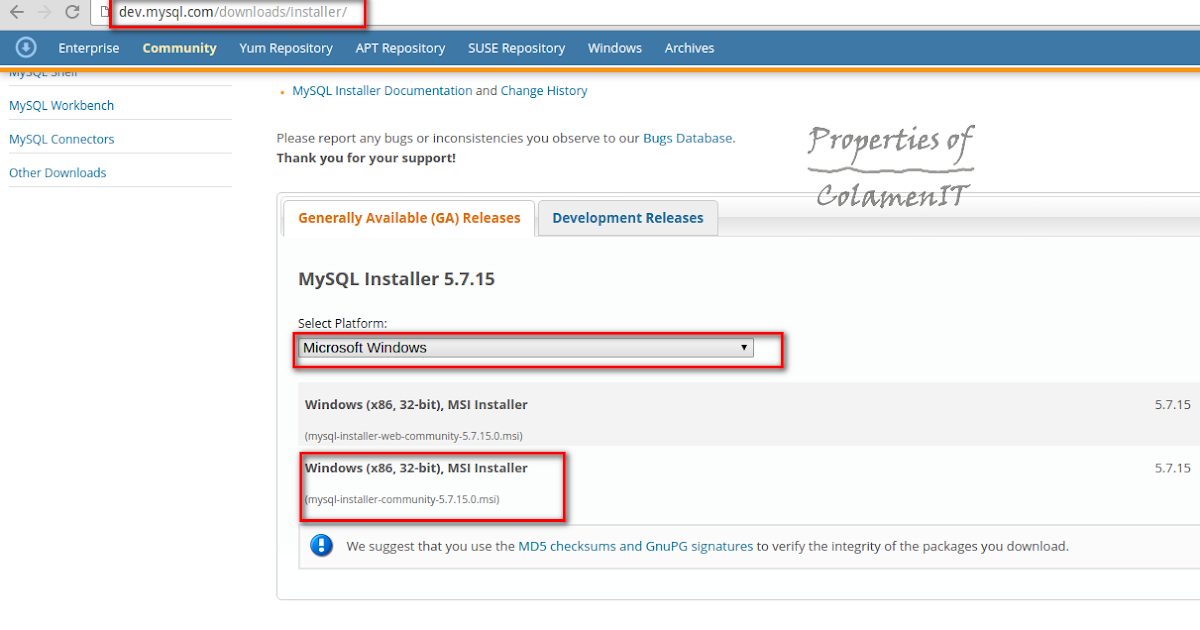This screenshot has width=1200, height=630.
Task: Open the Select Platform dropdown arrow
Action: (744, 347)
